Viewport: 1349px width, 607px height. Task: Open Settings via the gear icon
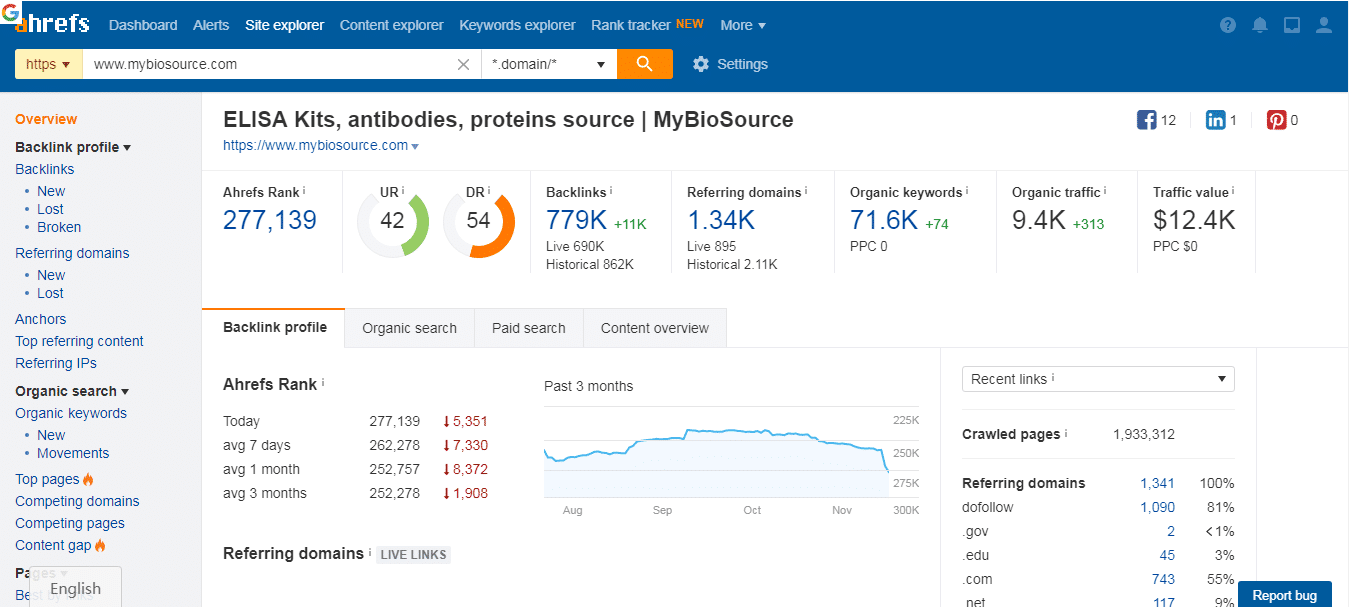(701, 64)
